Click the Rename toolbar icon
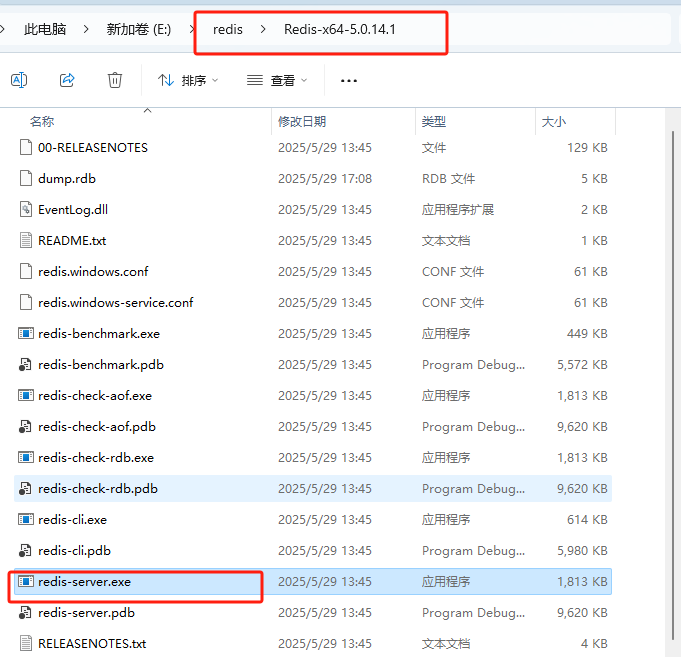 pyautogui.click(x=19, y=80)
